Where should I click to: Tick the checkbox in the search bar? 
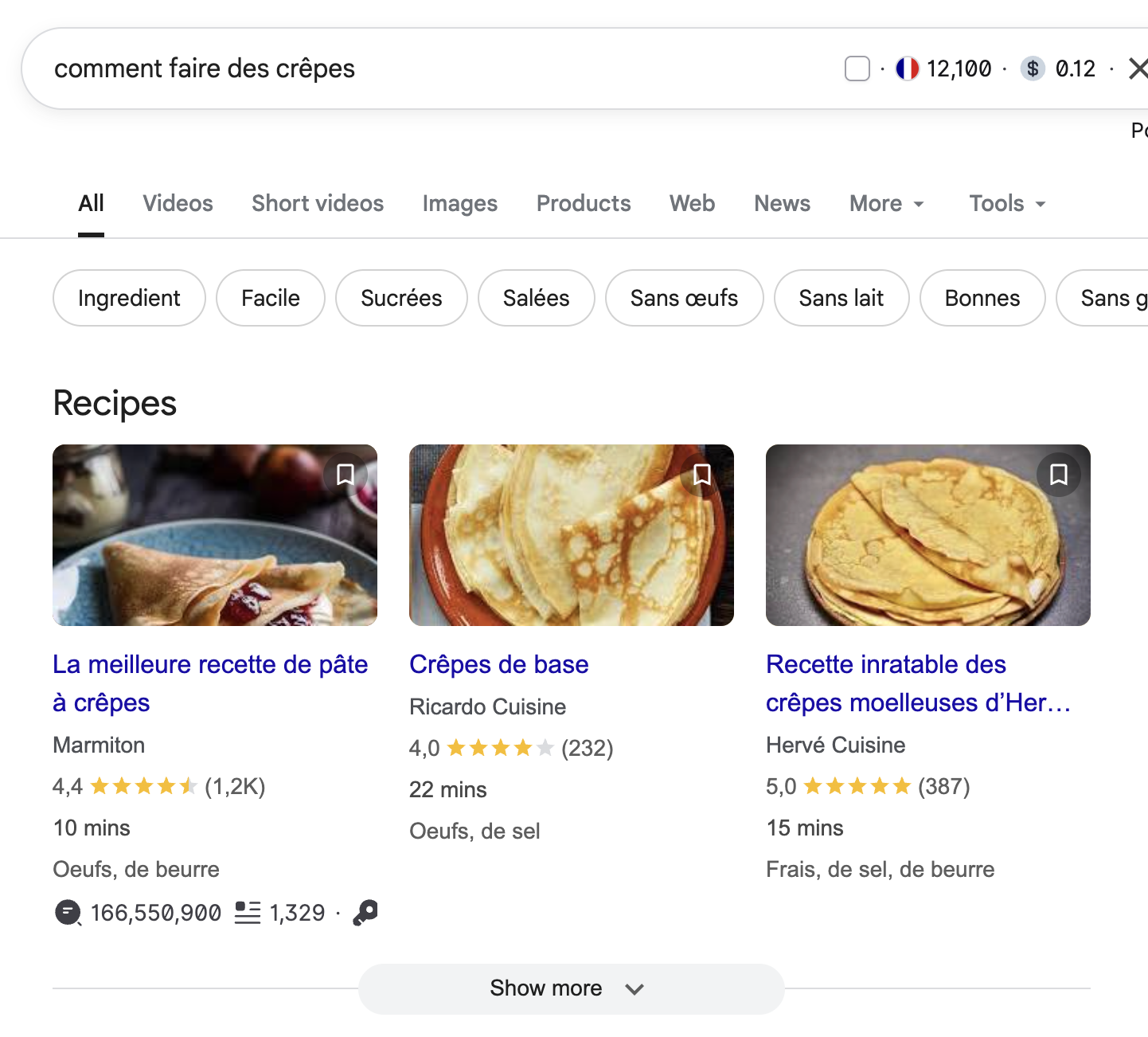[x=857, y=69]
